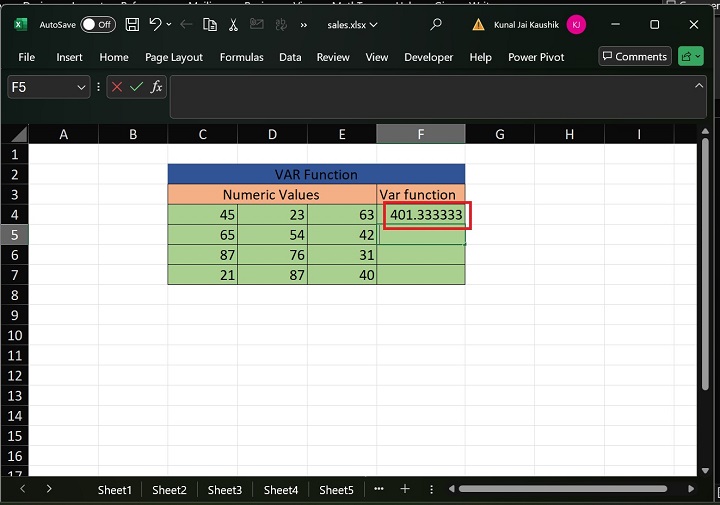Open the Help tab
Screen dimensions: 720x505
(x=480, y=57)
